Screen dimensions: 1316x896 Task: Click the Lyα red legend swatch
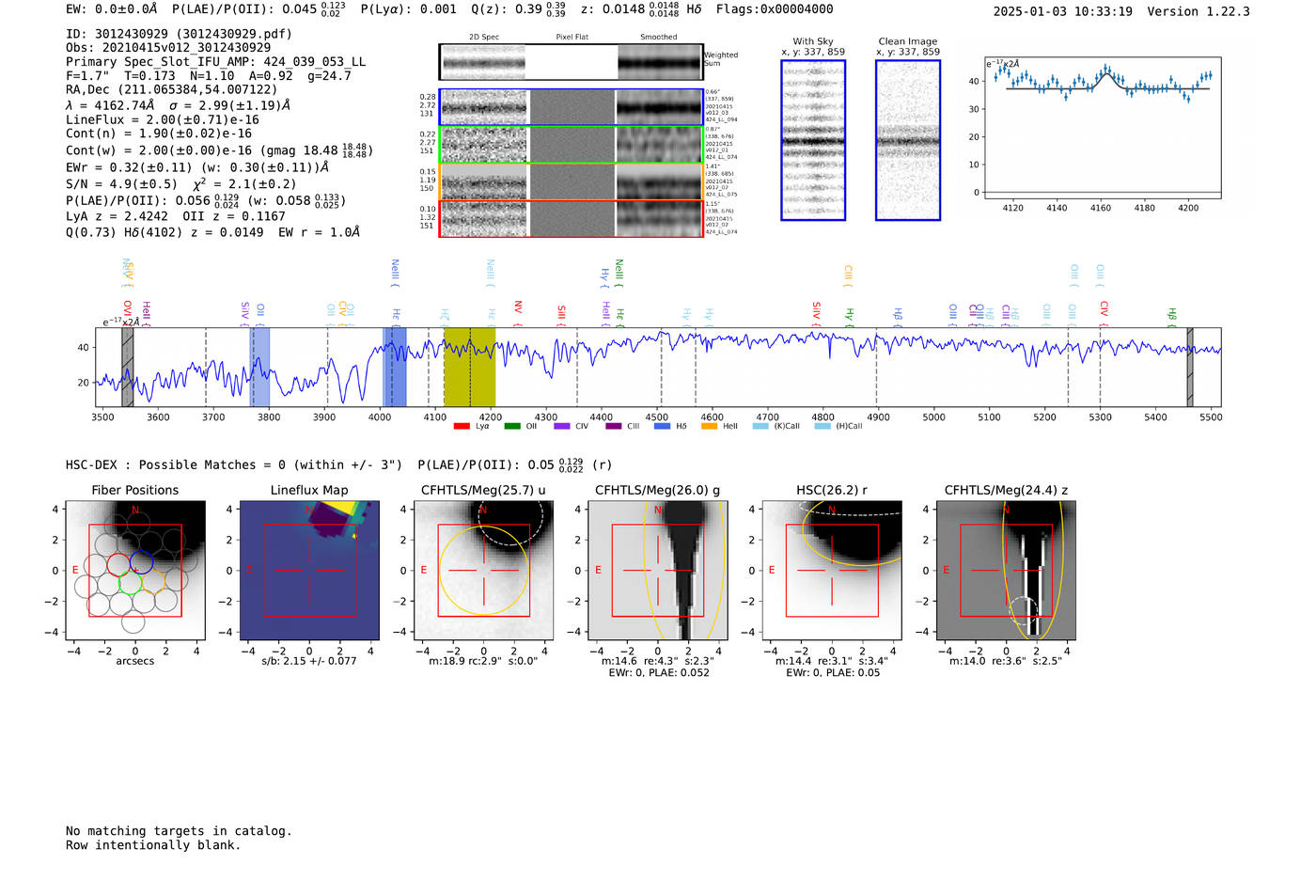pyautogui.click(x=462, y=426)
